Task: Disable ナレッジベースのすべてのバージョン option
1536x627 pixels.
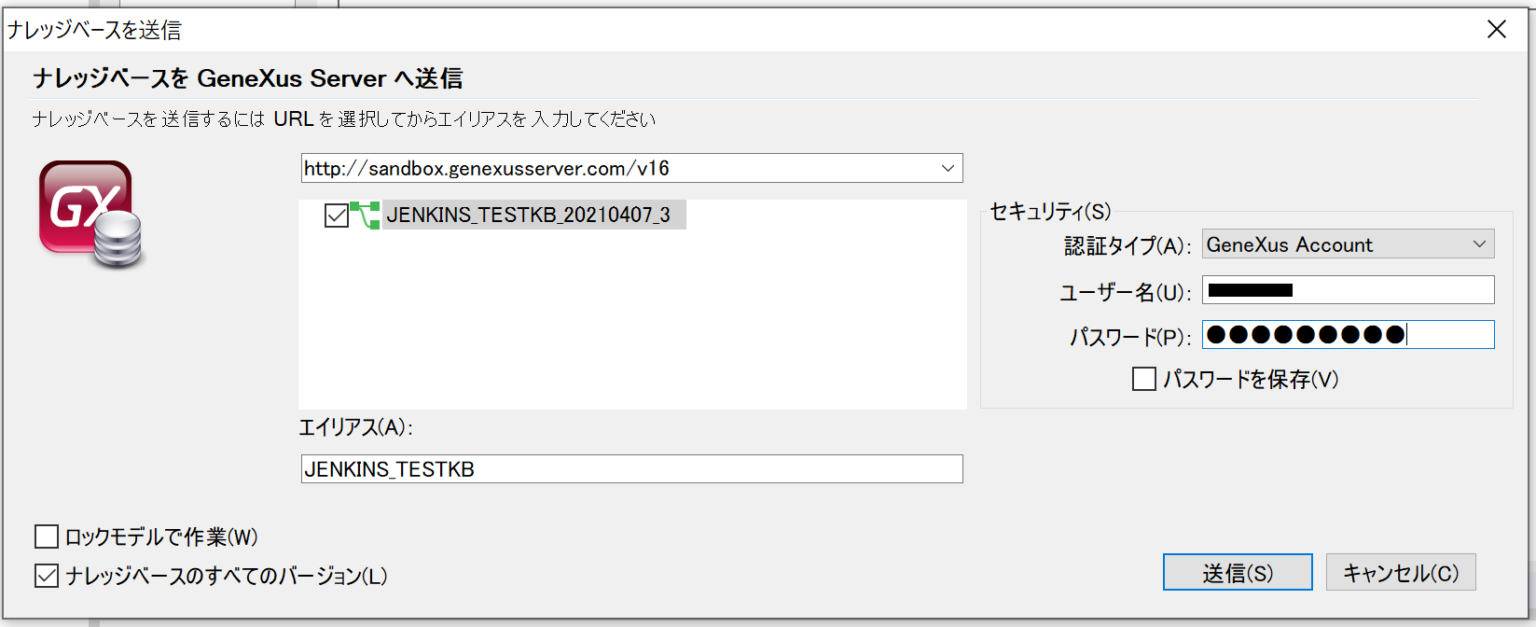Action: click(46, 575)
